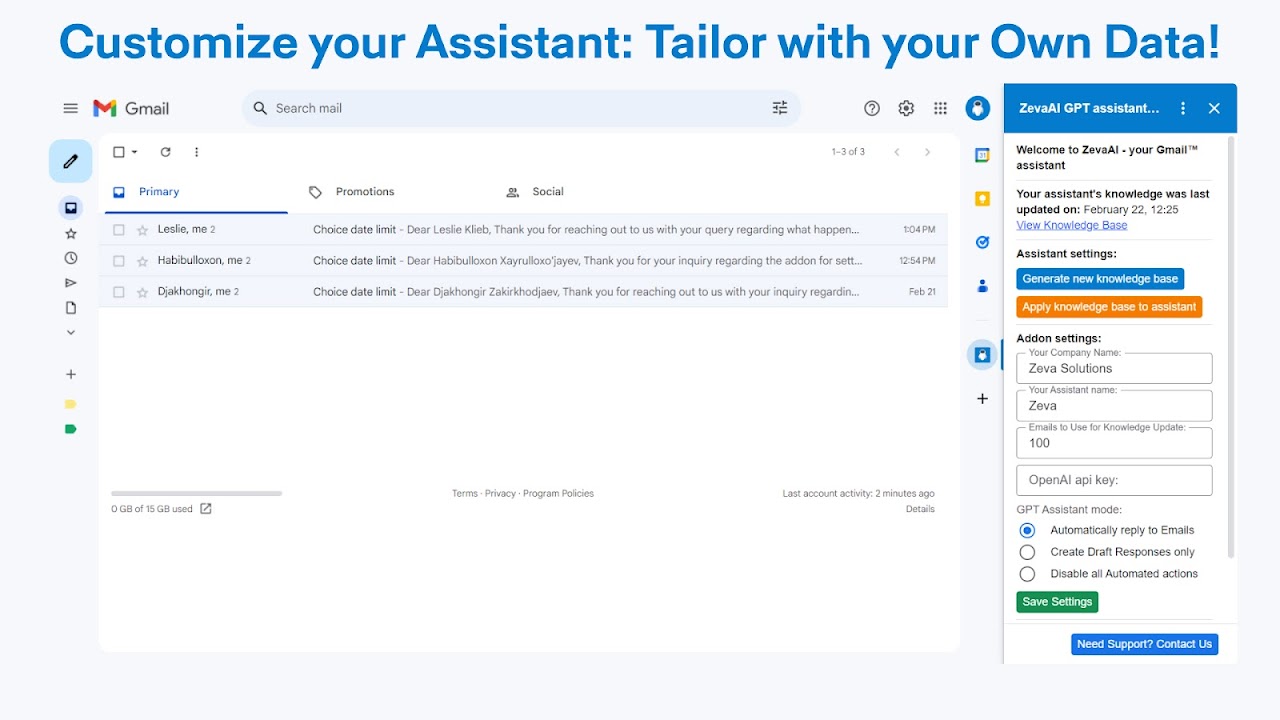Open Snoozed mail clock icon

[70, 258]
